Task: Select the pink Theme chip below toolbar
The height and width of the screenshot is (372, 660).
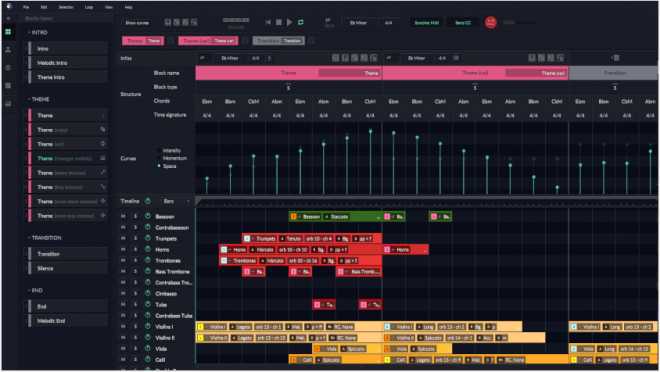Action: 143,41
